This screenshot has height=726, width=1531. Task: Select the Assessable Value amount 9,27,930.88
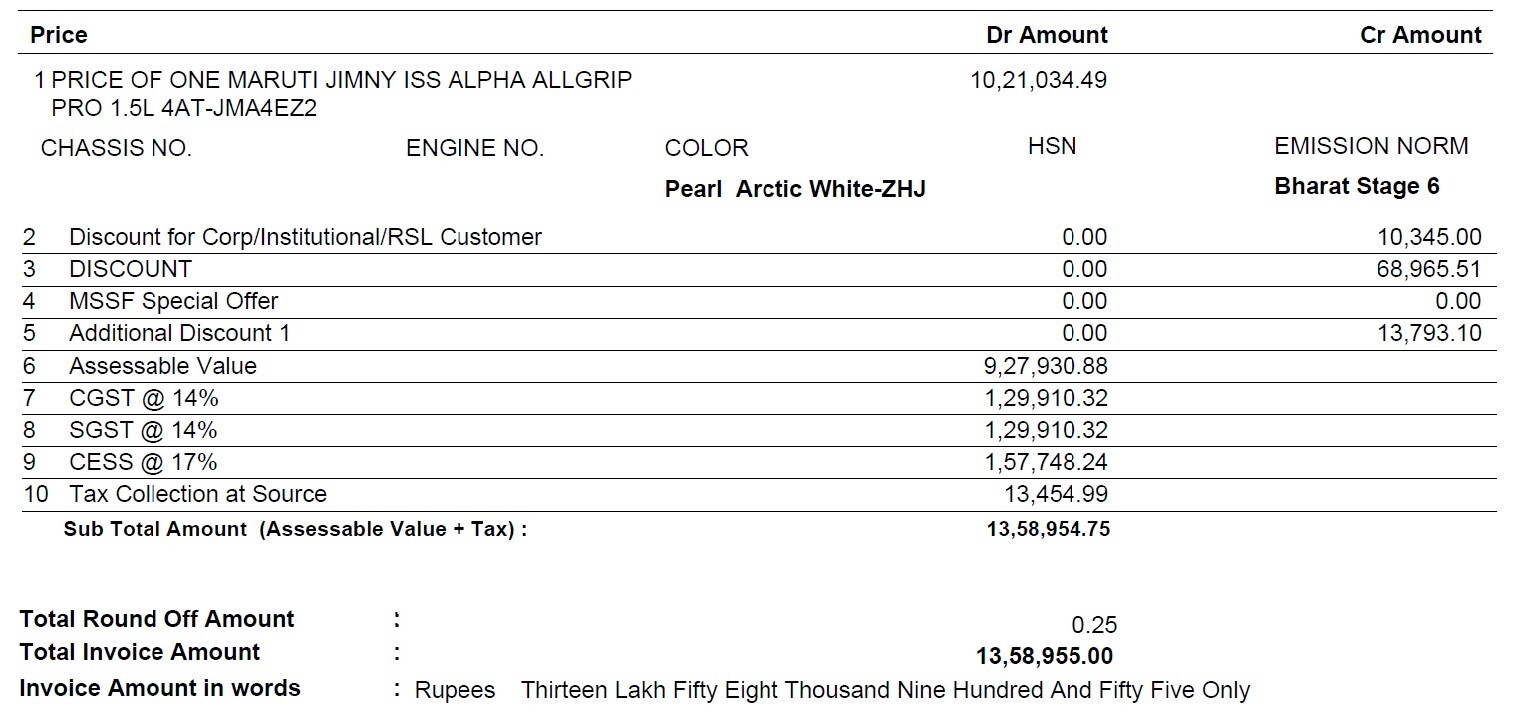pos(1045,366)
